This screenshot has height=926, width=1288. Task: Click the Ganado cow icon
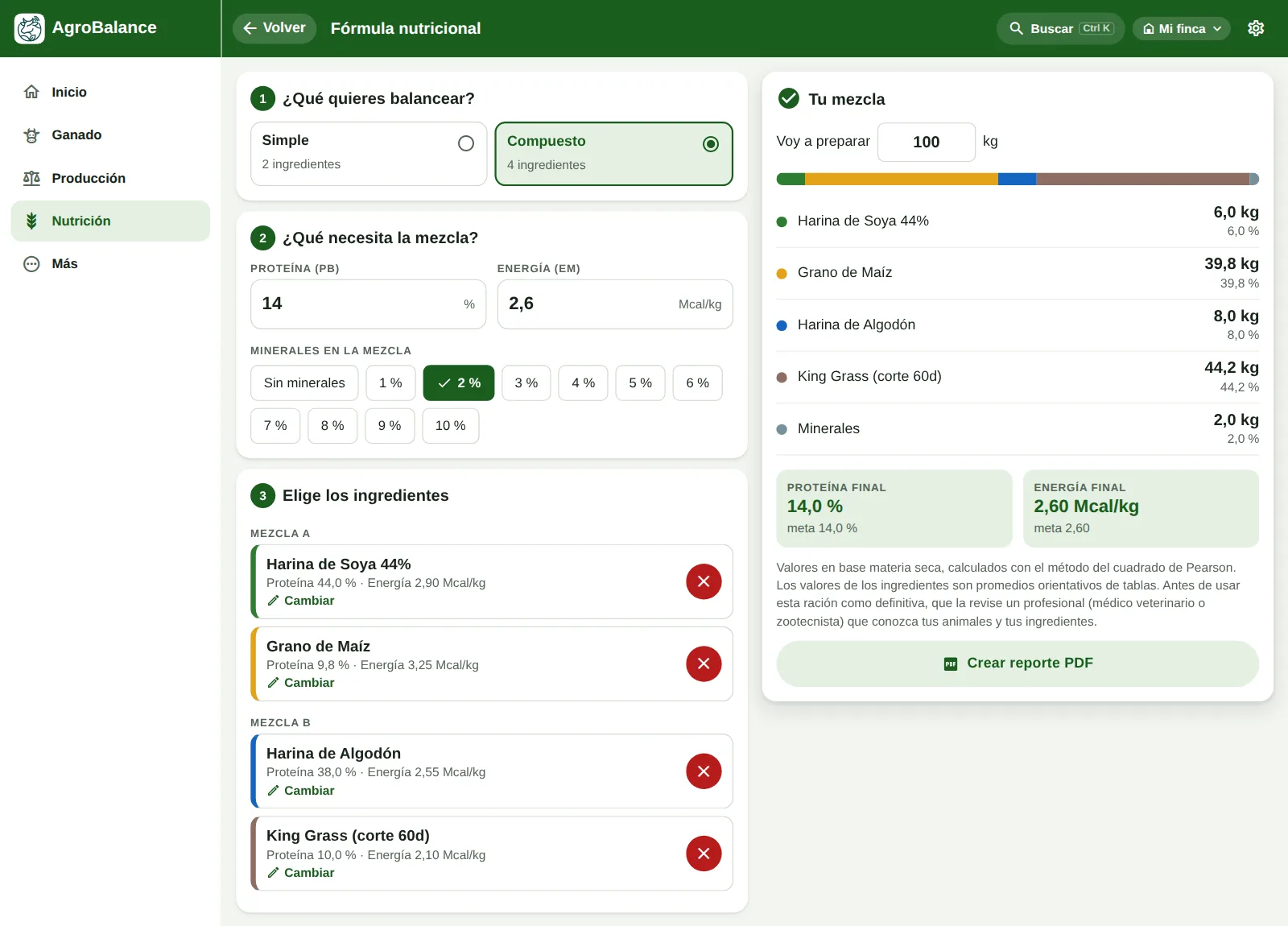31,135
